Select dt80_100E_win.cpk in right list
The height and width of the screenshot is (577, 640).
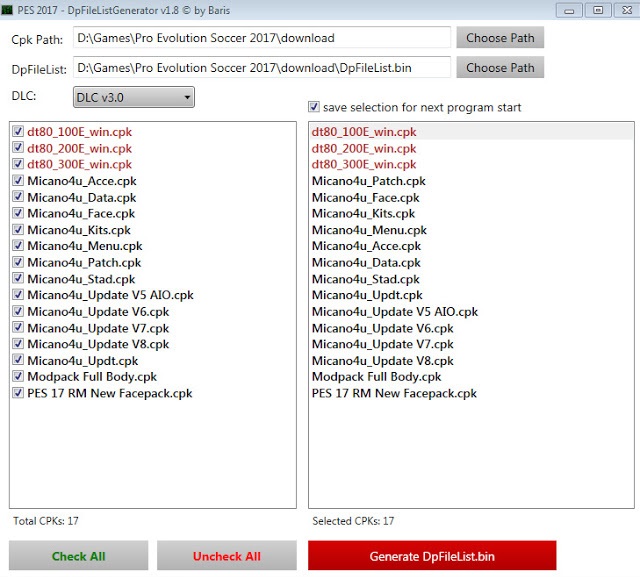click(x=471, y=132)
